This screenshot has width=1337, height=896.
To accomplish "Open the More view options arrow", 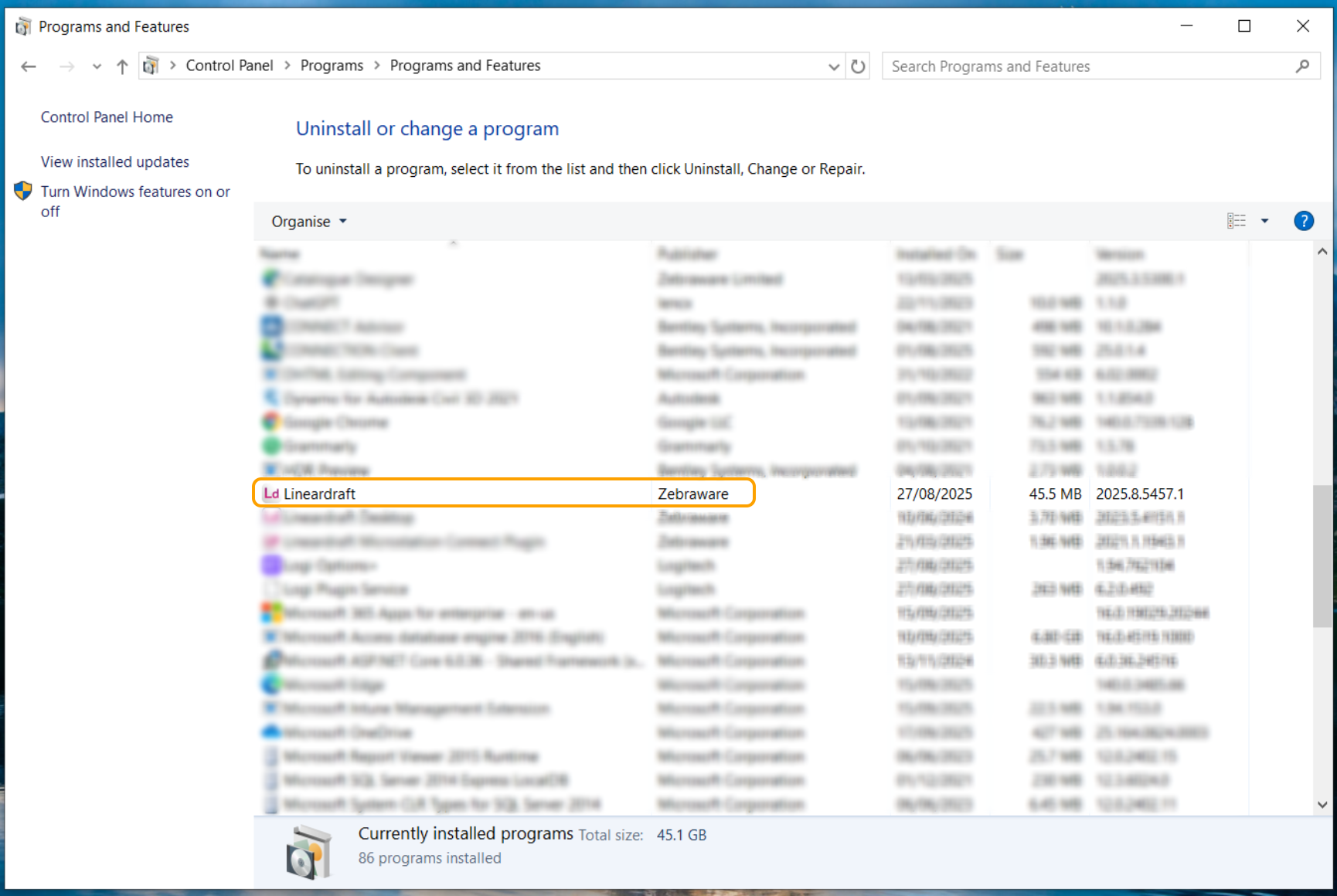I will coord(1265,221).
